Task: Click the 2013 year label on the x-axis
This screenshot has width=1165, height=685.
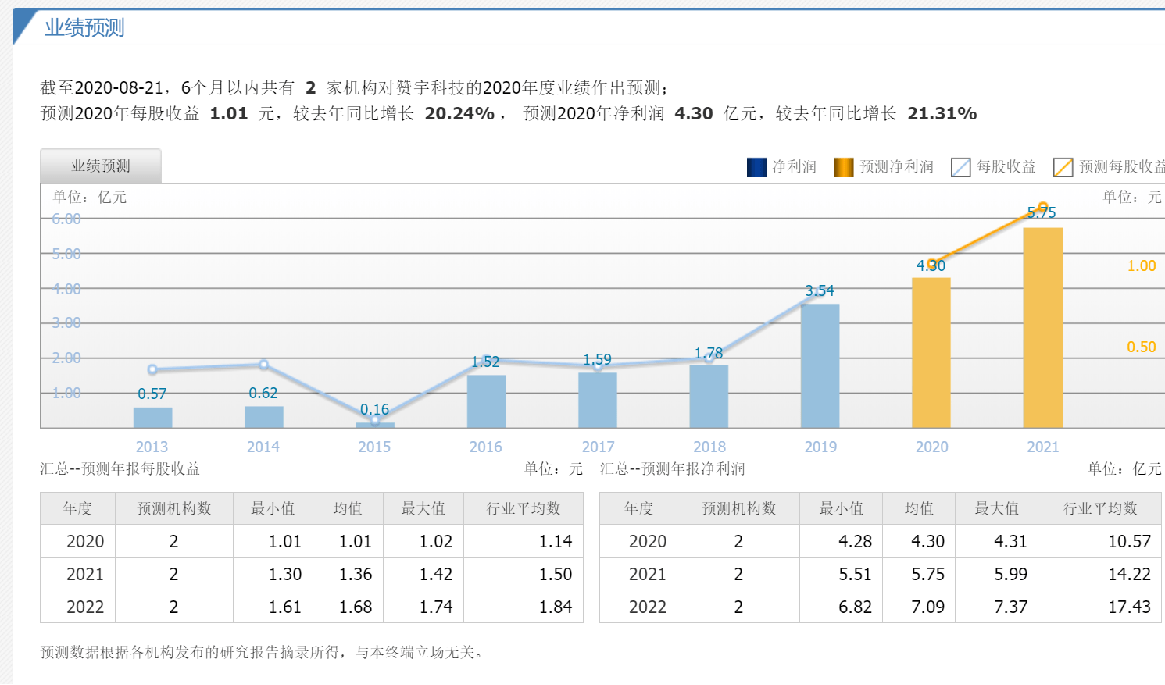Action: pyautogui.click(x=152, y=447)
